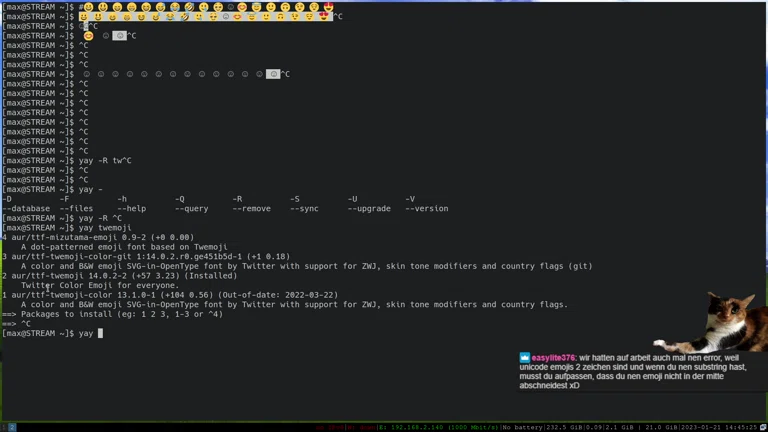Click the chat message about unicode emojis
The image size is (768, 432).
(633, 371)
